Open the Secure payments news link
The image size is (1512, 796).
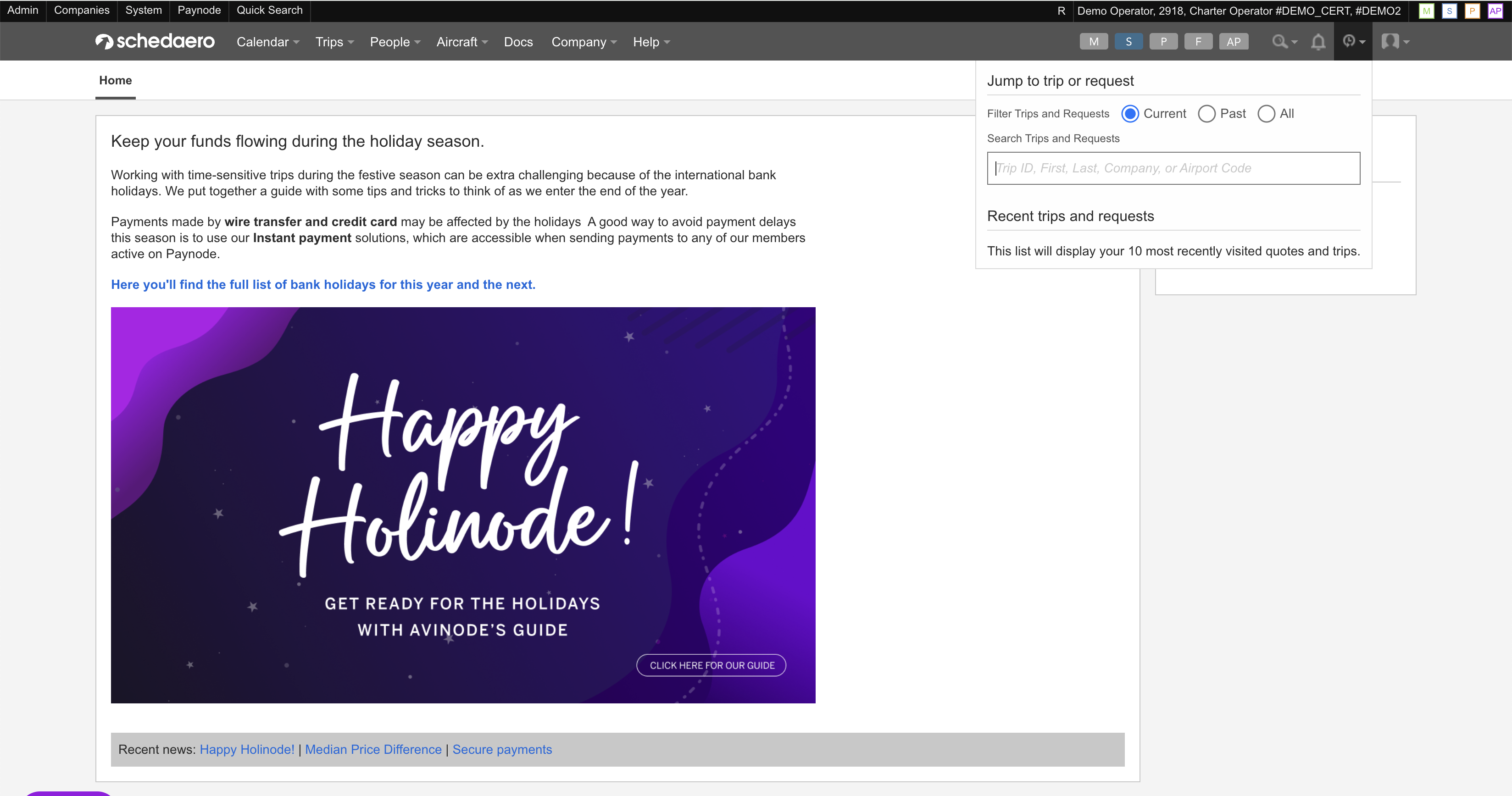coord(502,749)
